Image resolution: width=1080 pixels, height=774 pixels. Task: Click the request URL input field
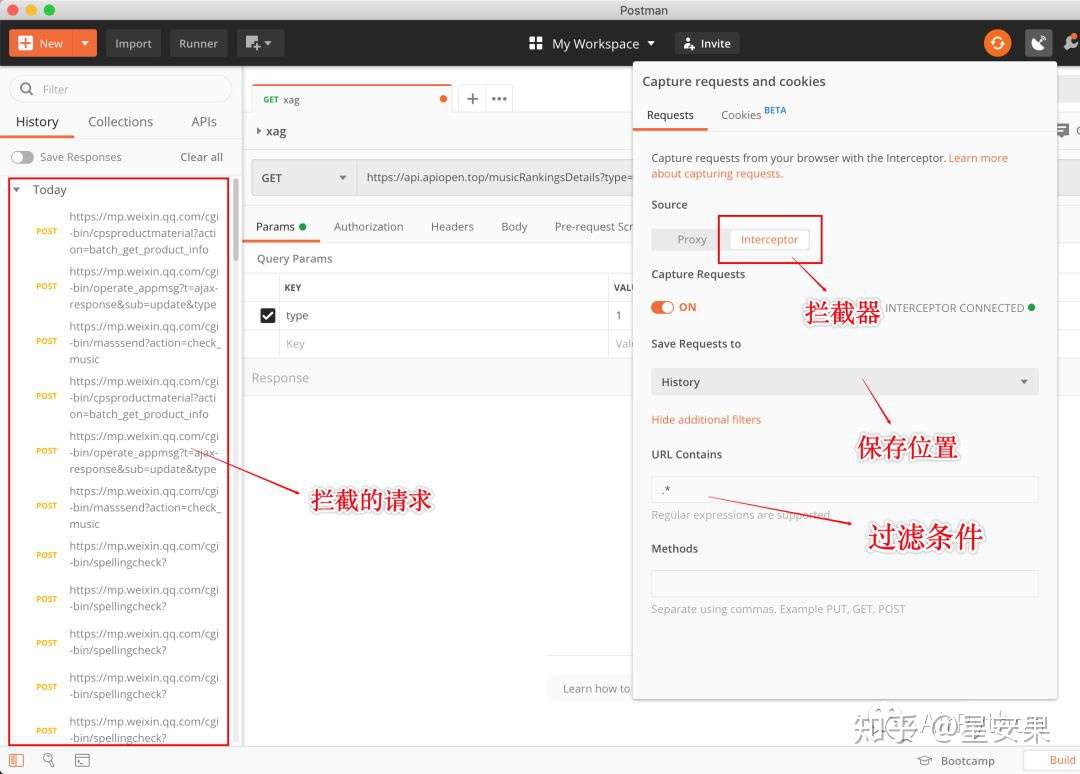pos(495,178)
